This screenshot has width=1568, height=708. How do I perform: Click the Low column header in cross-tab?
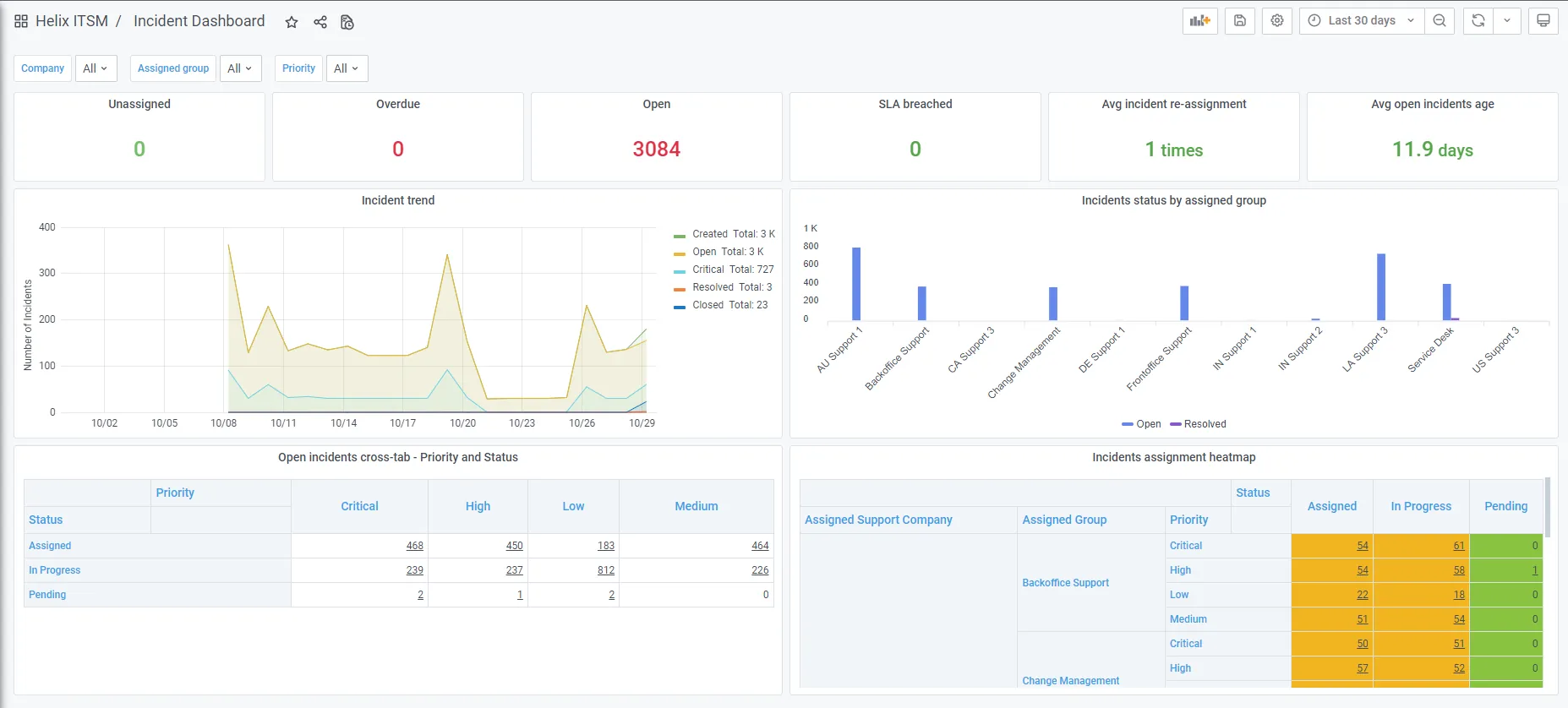click(573, 506)
